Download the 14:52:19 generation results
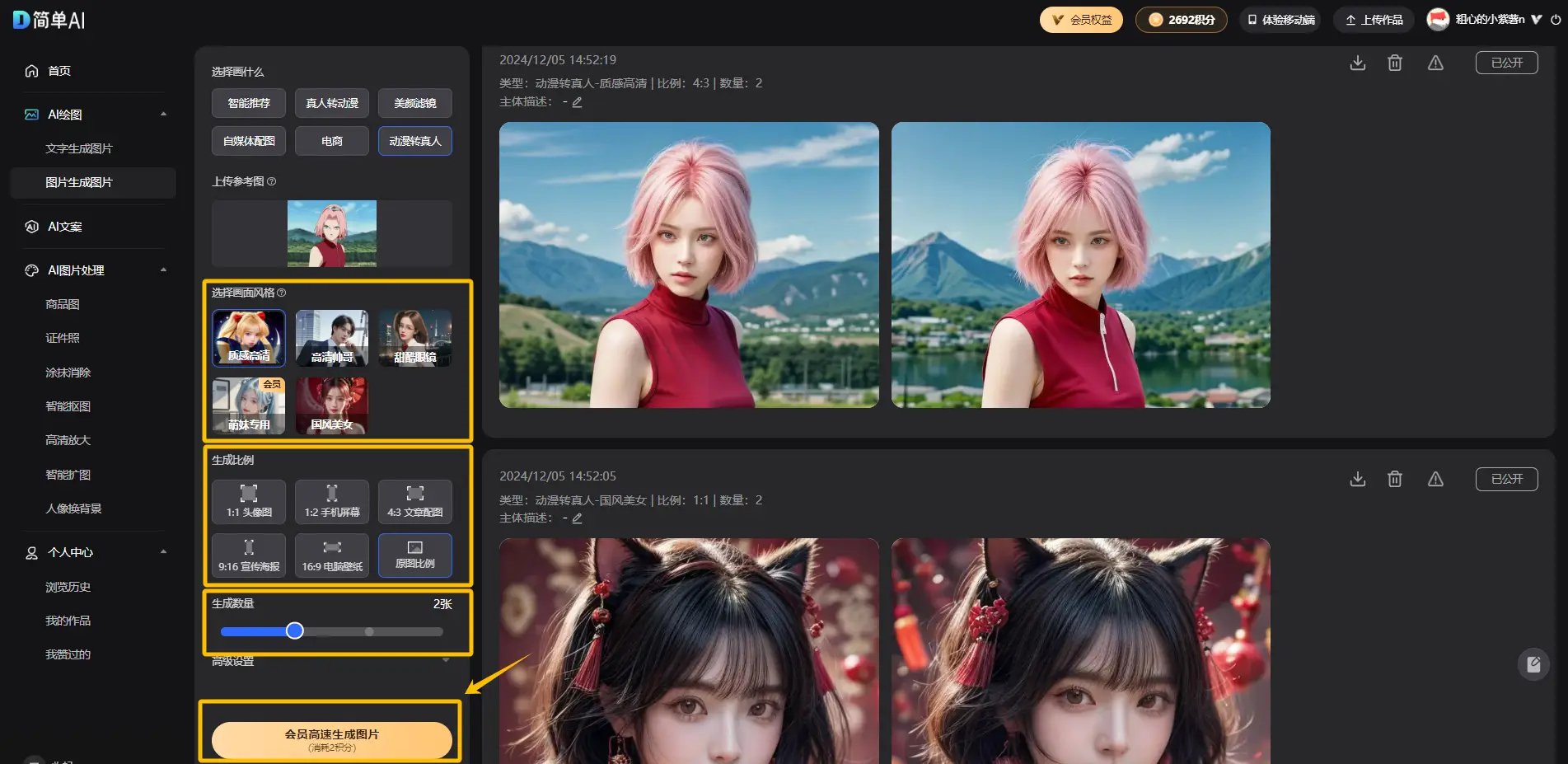1568x764 pixels. point(1358,63)
